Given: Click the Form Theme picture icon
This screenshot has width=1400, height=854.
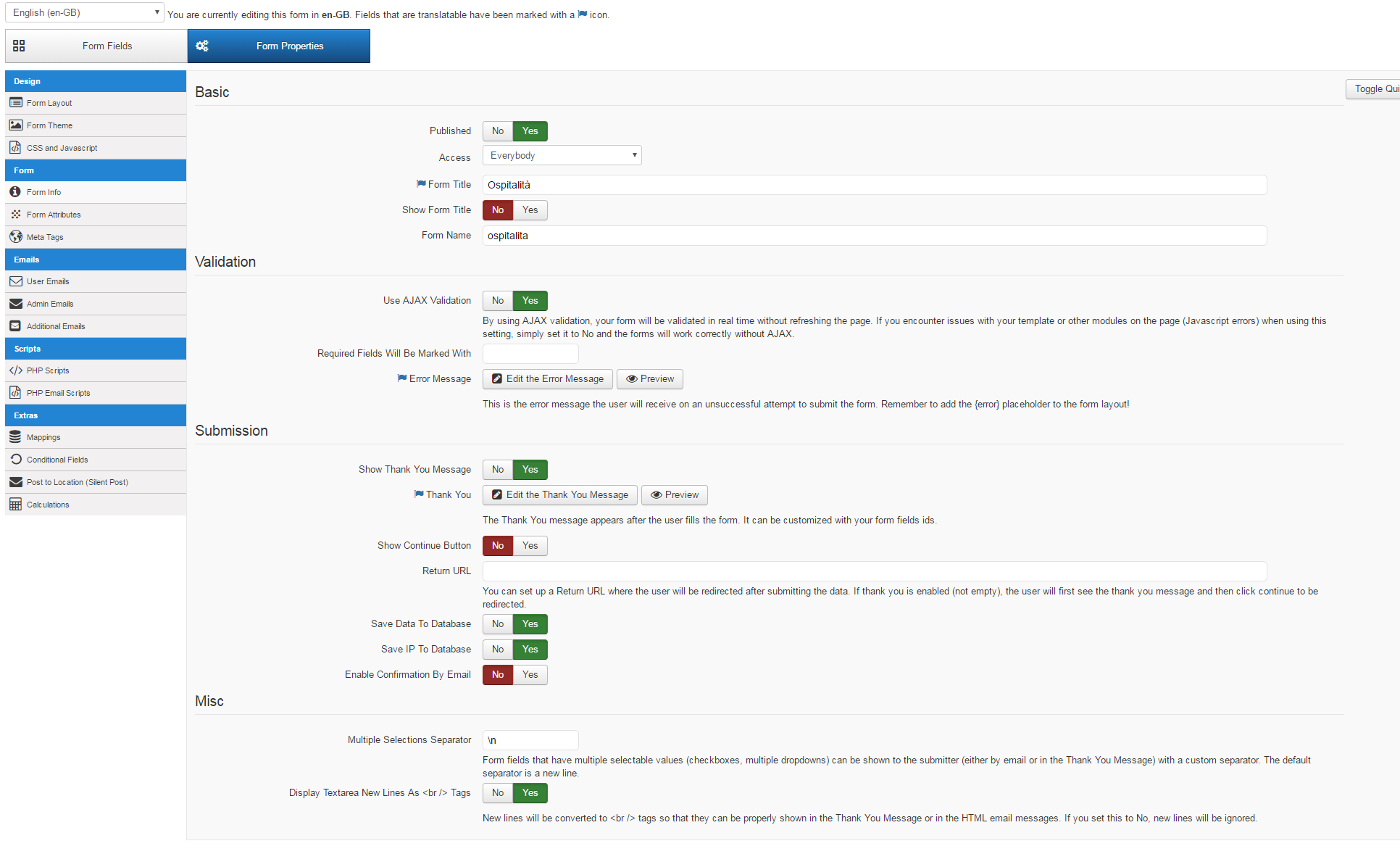Looking at the screenshot, I should point(15,125).
